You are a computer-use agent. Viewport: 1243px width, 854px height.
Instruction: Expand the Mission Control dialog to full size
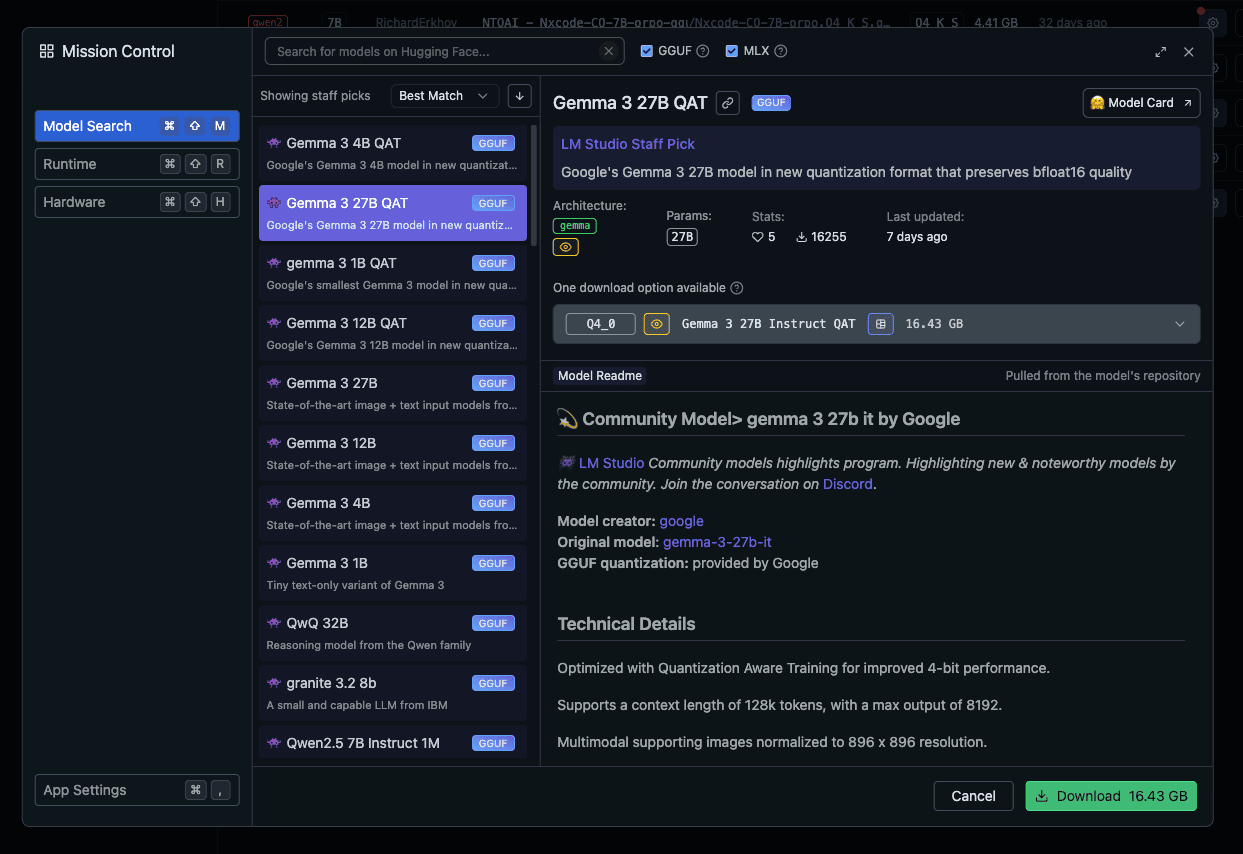(x=1160, y=52)
